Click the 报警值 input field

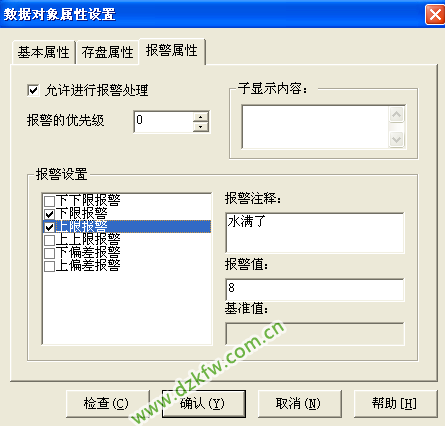315,290
